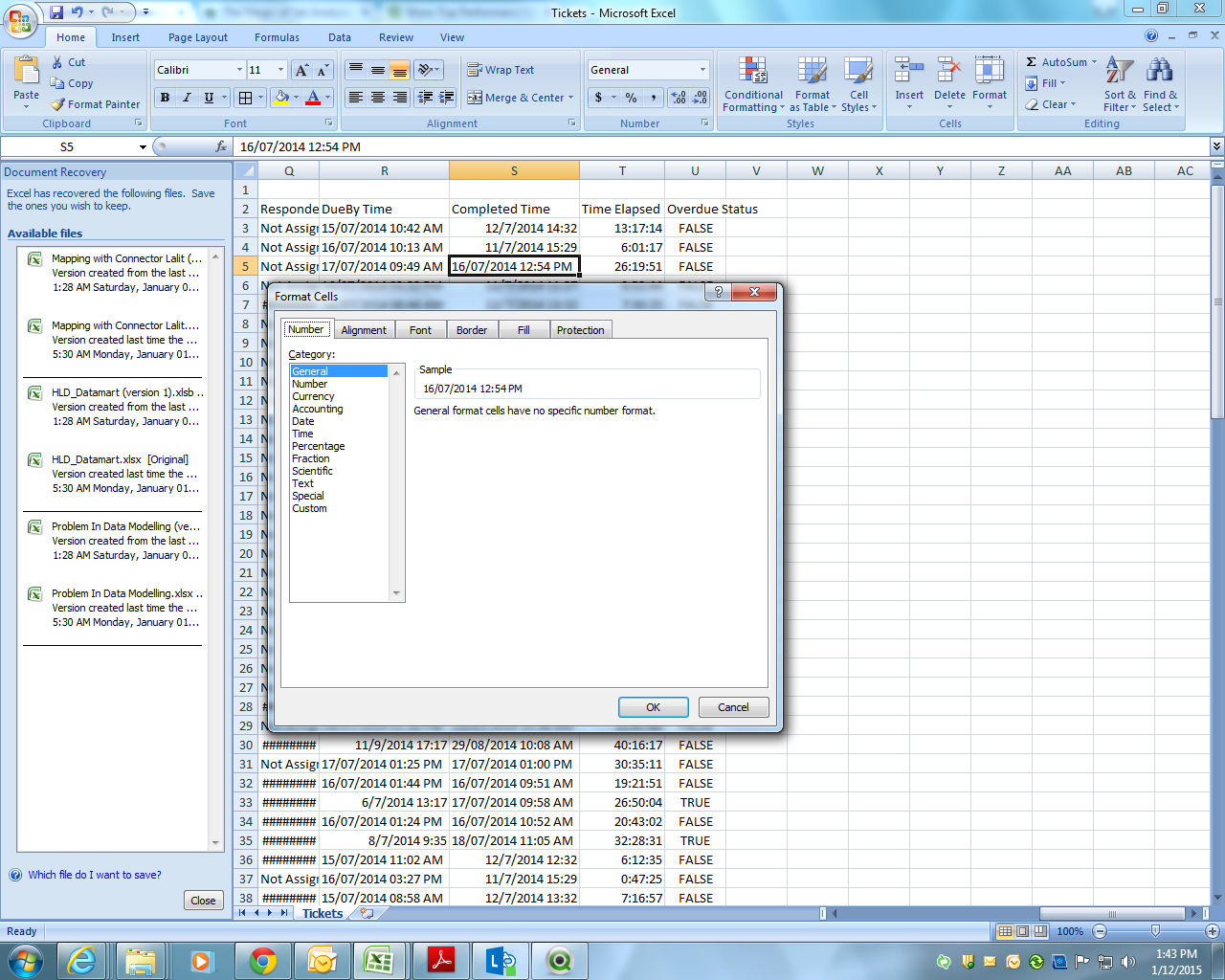Select the Tickets sheet tab
This screenshot has width=1225, height=980.
coord(323,913)
